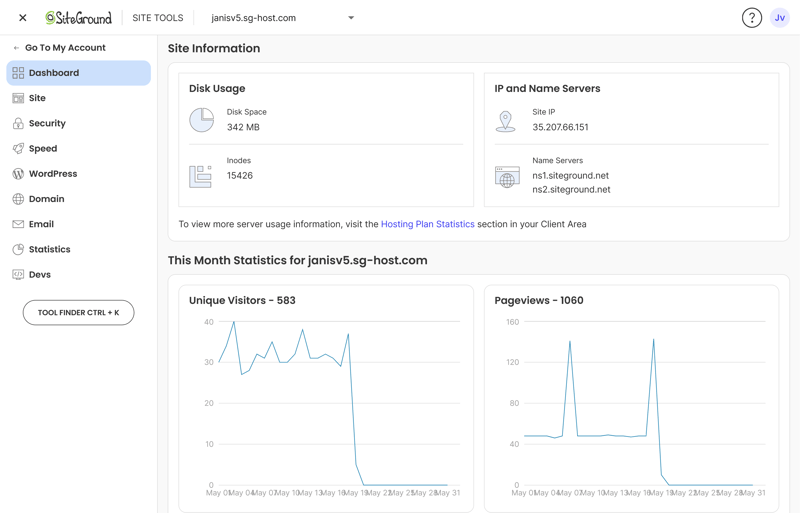Open the help question mark icon
Image resolution: width=800 pixels, height=513 pixels.
tap(752, 18)
